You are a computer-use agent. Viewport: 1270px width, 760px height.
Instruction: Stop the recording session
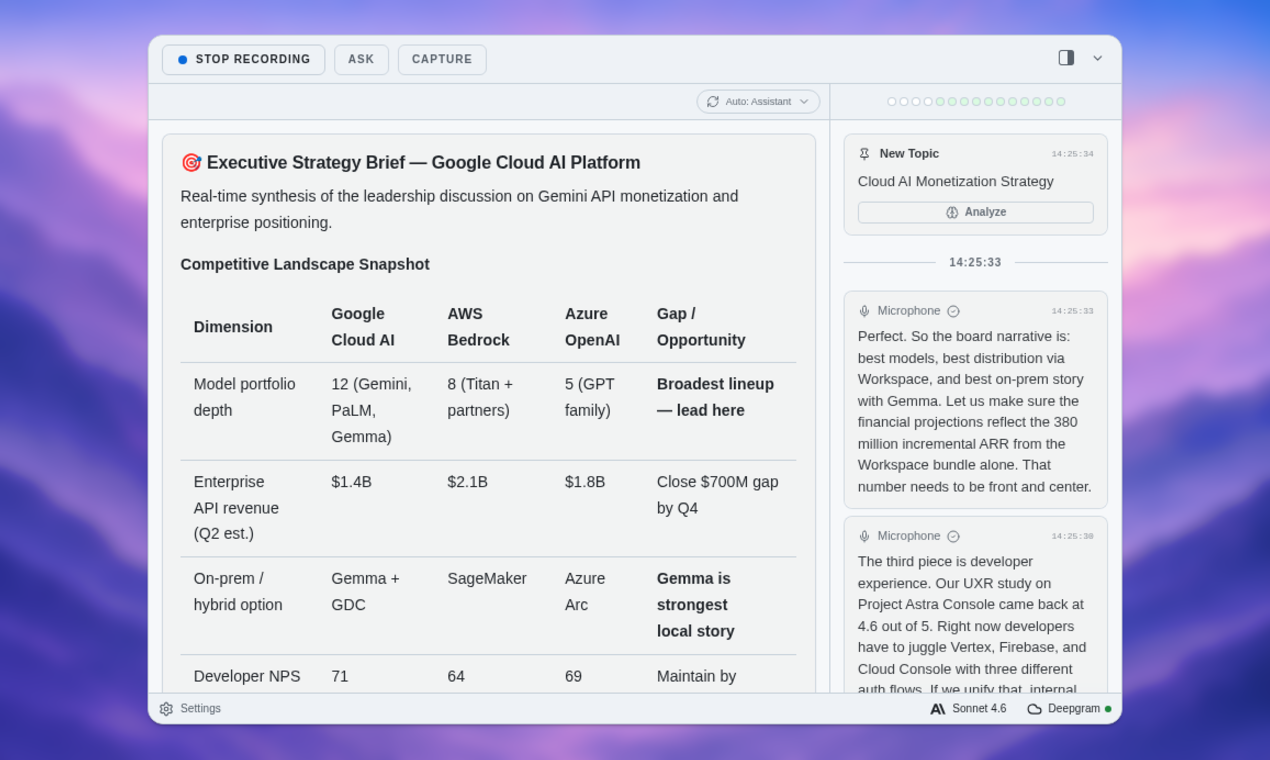(x=243, y=60)
